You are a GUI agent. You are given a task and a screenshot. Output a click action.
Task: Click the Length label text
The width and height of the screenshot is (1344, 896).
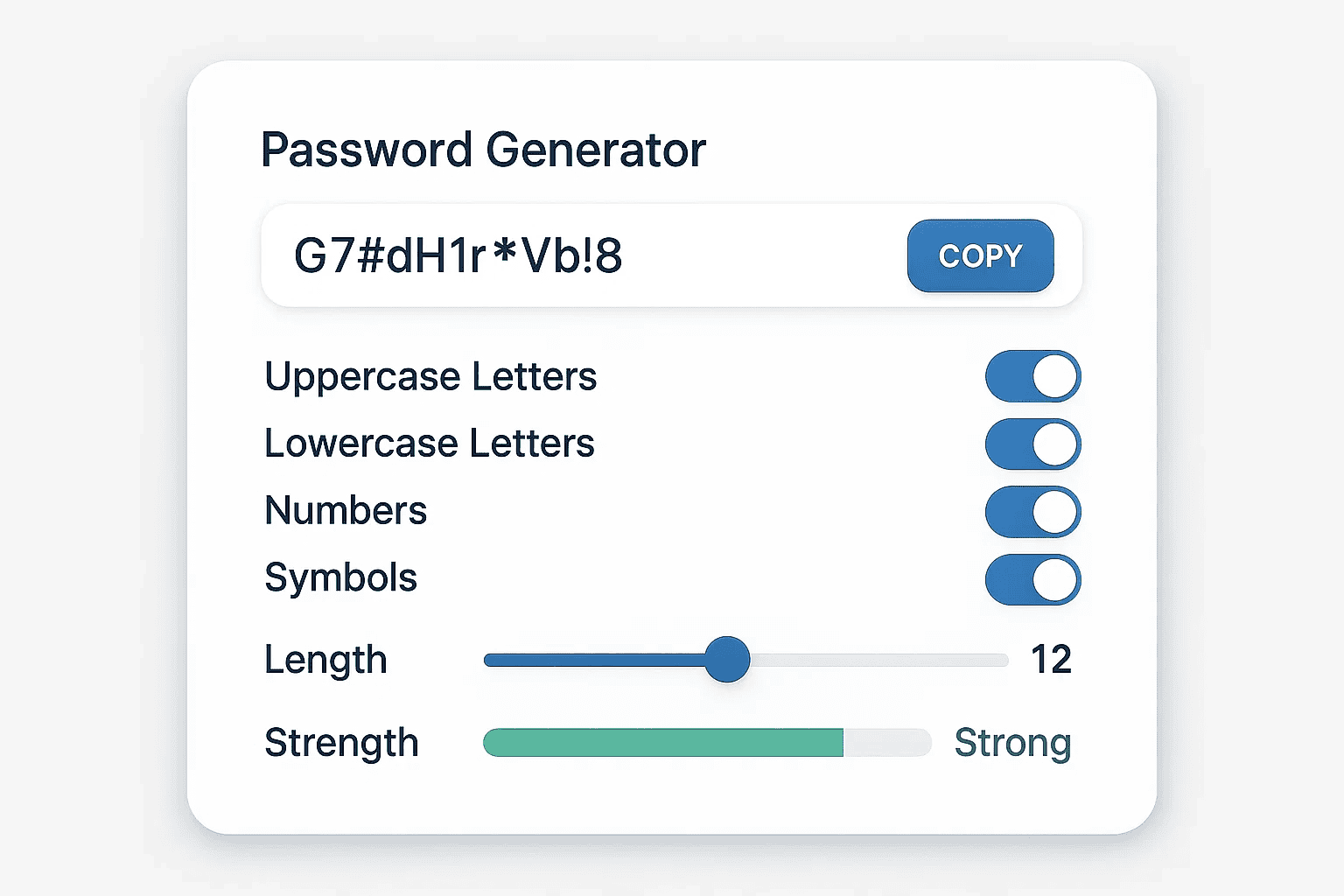325,660
